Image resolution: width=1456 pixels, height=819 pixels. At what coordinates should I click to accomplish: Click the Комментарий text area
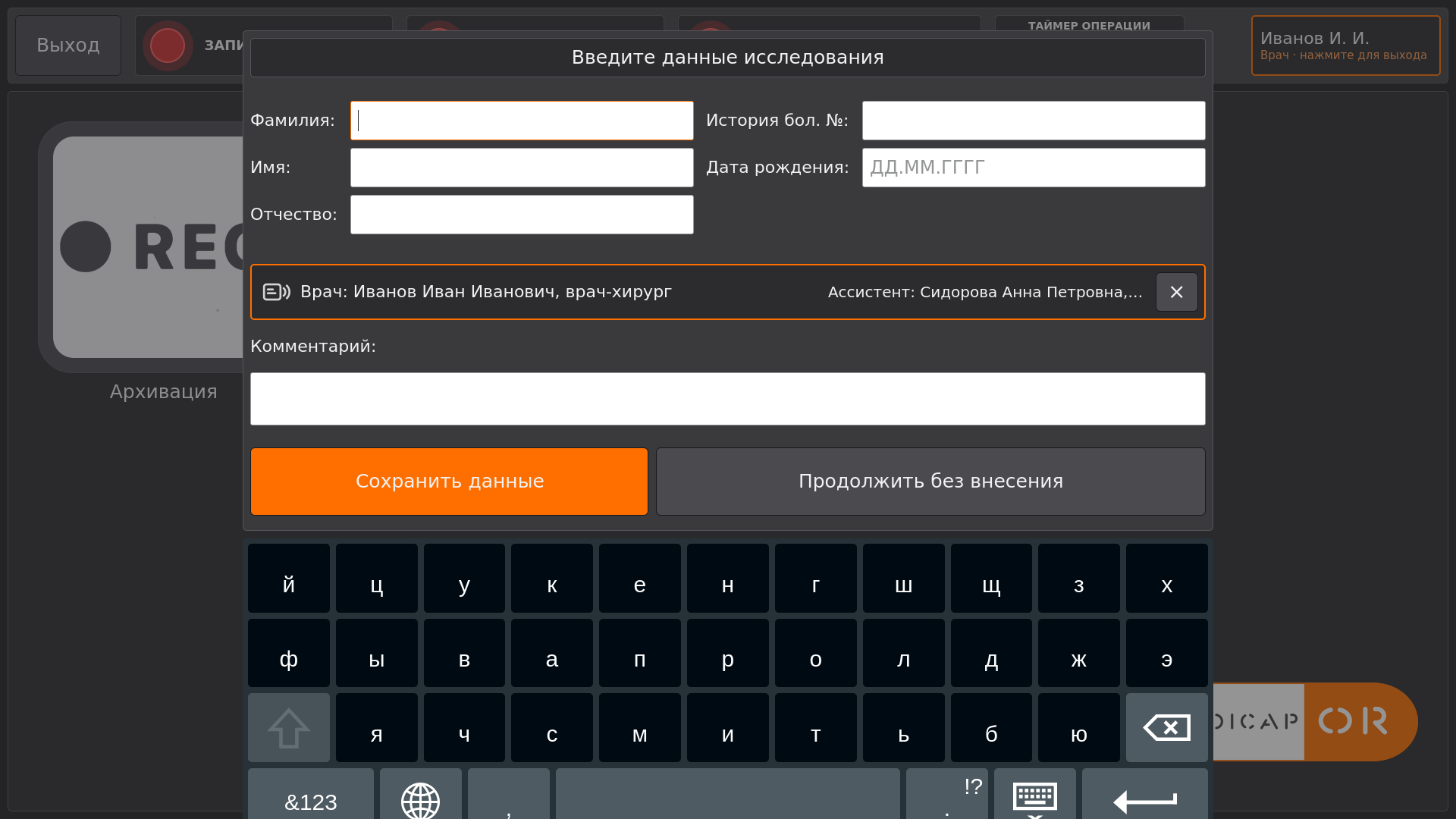(x=728, y=399)
